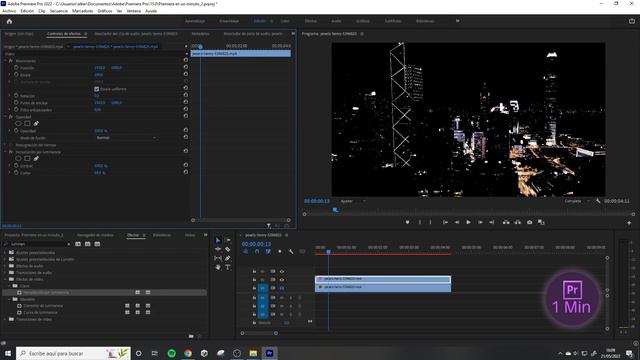Viewport: 640px width, 360px height.
Task: Select the Ripple Edit tool
Action: [218, 249]
